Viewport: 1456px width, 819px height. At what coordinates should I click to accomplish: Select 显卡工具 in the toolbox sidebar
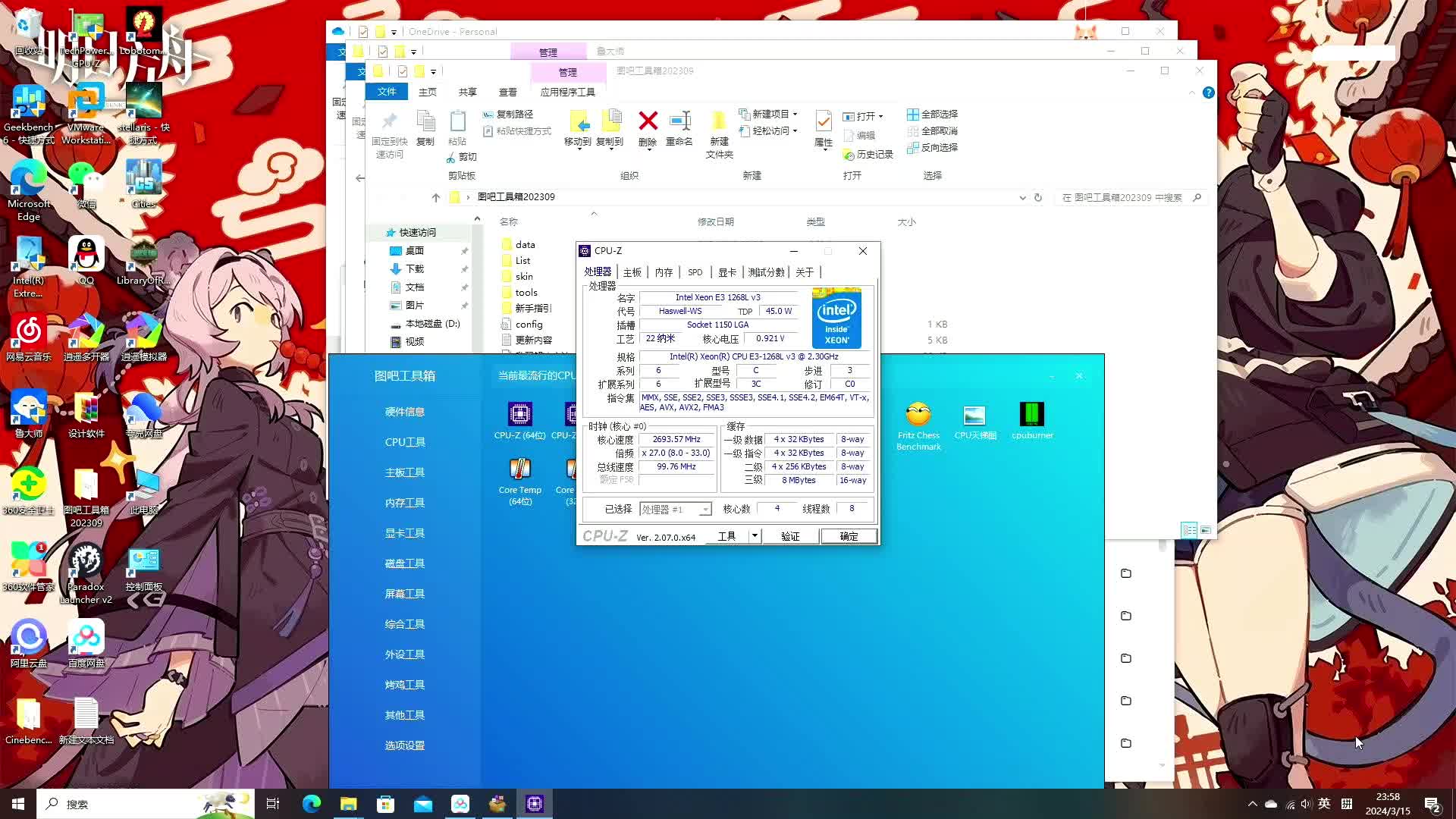pyautogui.click(x=404, y=533)
